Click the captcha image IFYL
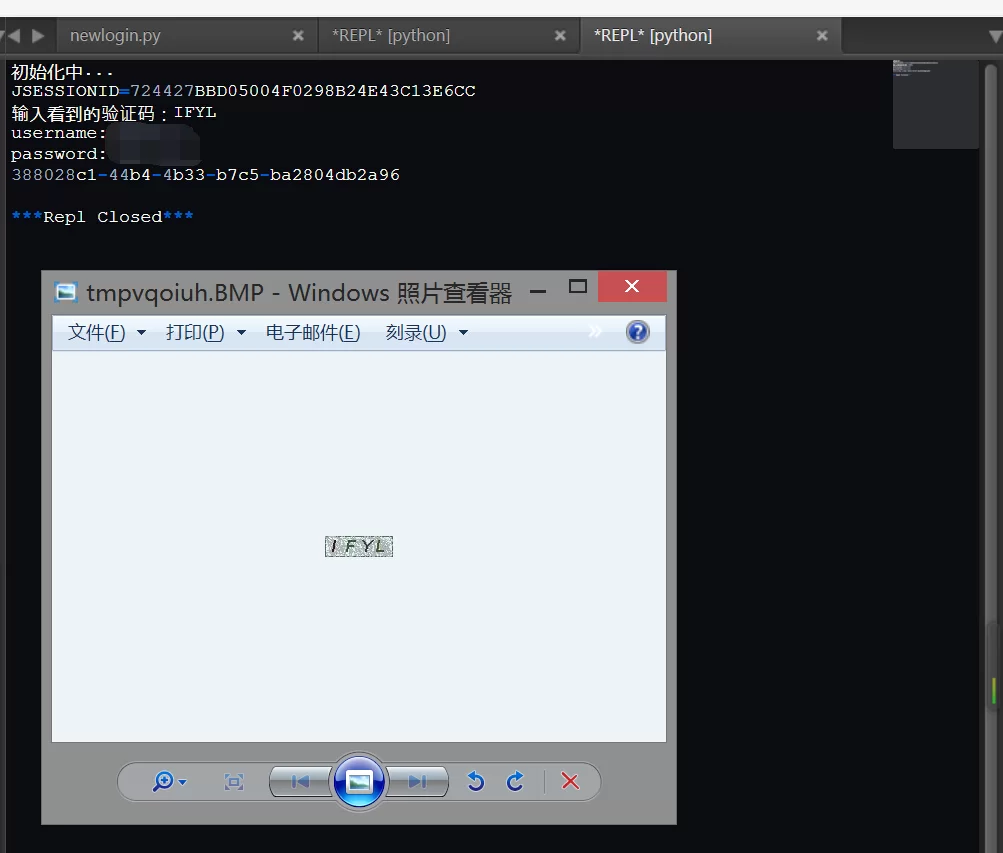 tap(359, 546)
